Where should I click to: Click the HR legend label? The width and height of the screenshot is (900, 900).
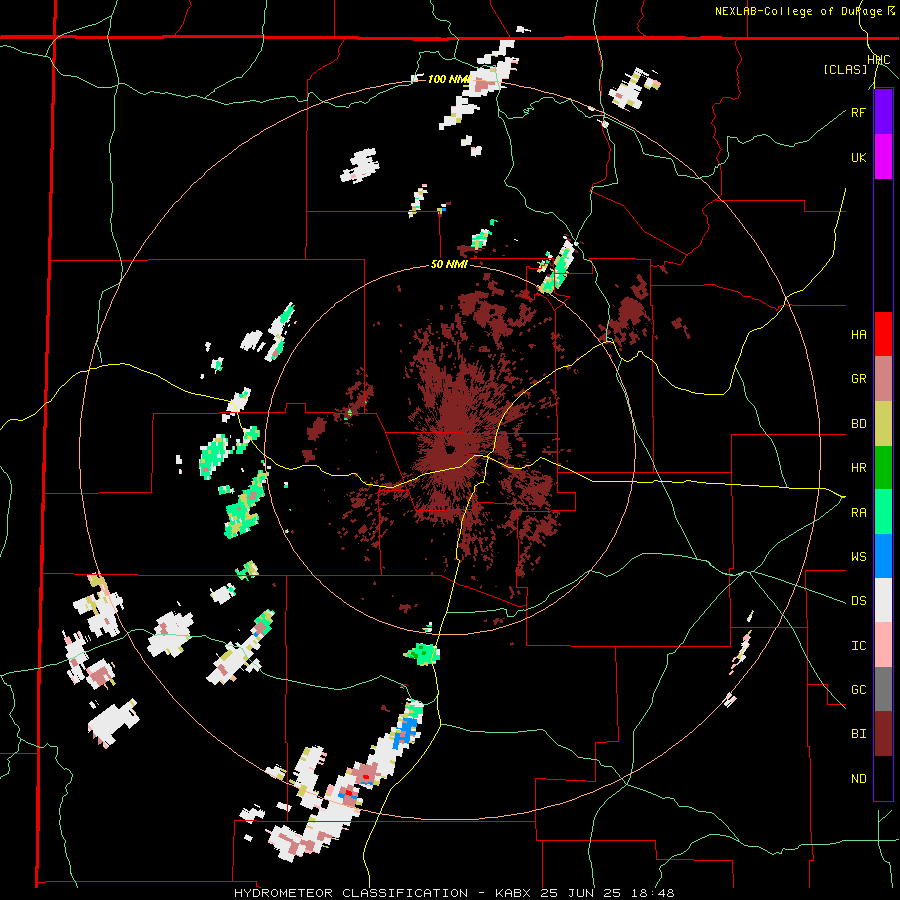coord(858,468)
